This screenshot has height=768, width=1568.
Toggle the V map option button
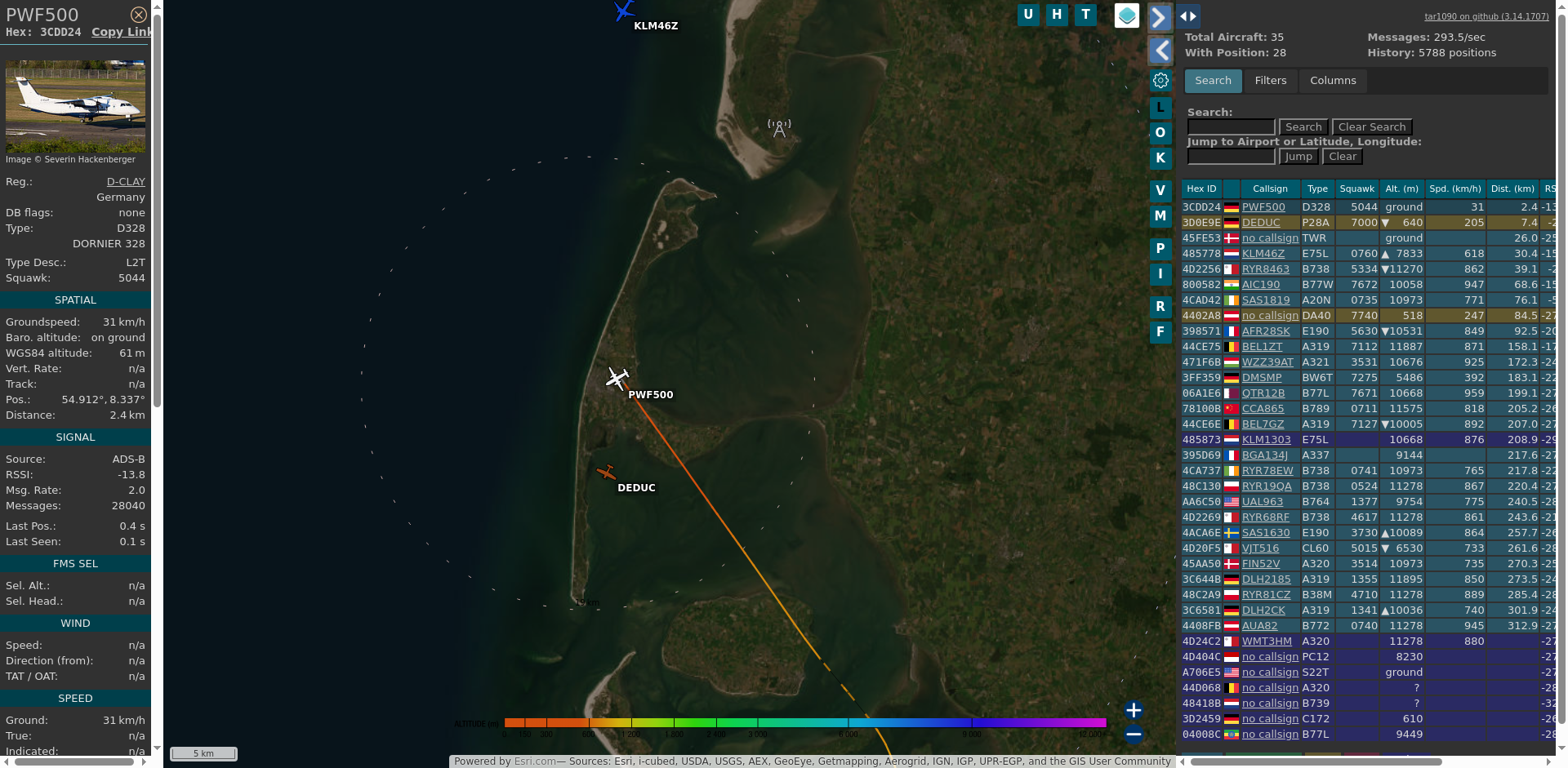click(1160, 191)
